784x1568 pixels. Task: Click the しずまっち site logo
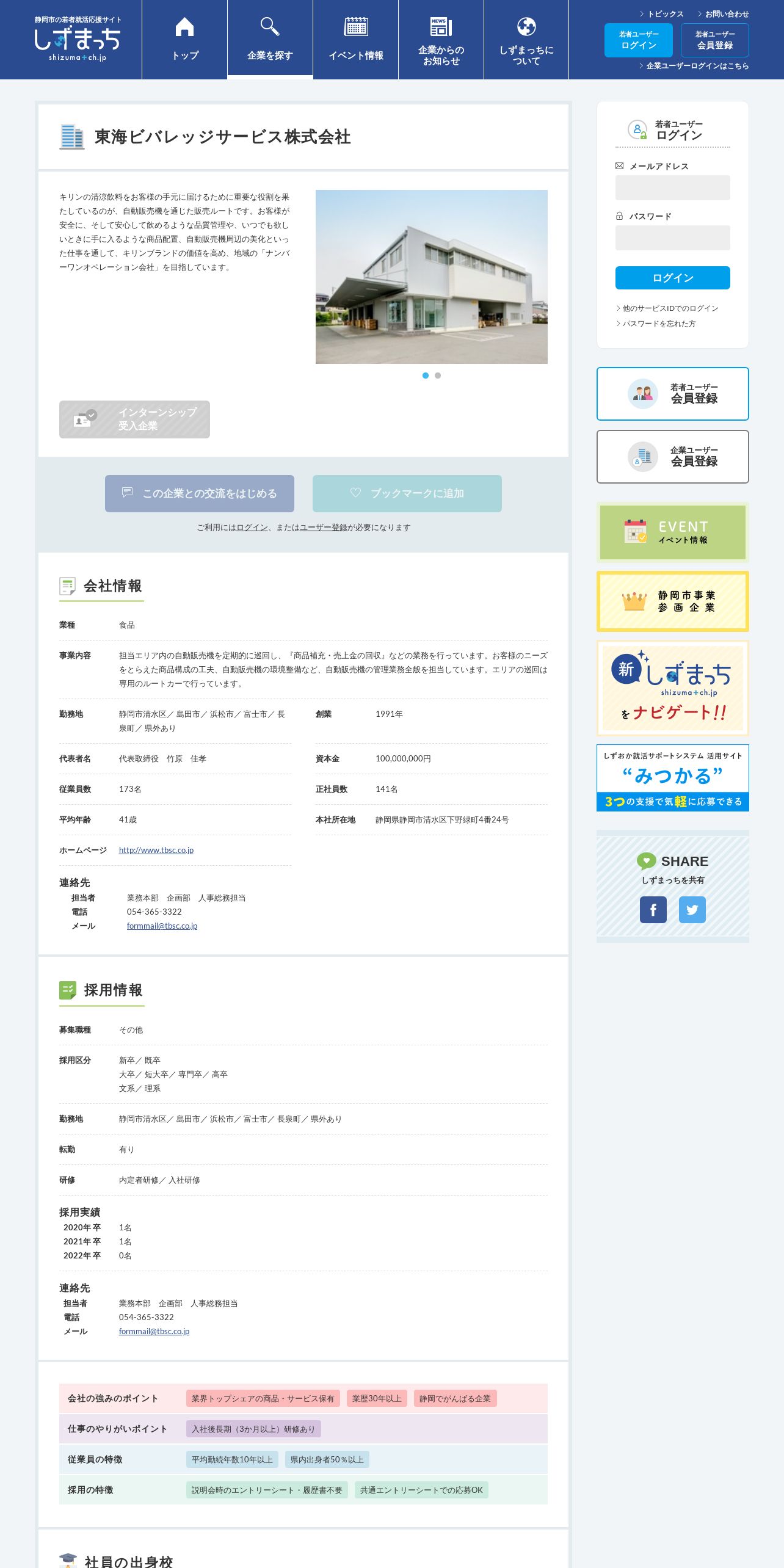pos(78,39)
